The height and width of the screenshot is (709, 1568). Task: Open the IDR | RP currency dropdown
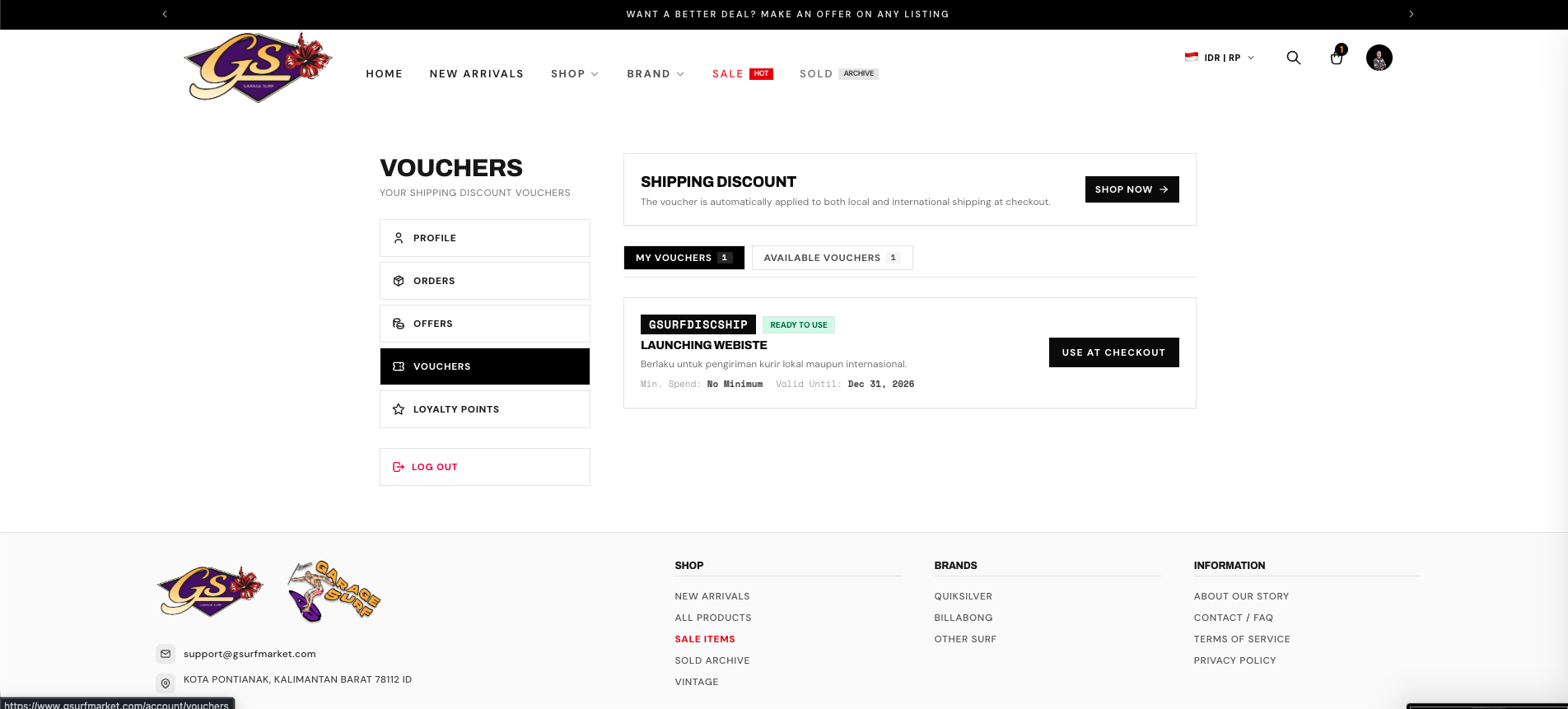pos(1220,58)
